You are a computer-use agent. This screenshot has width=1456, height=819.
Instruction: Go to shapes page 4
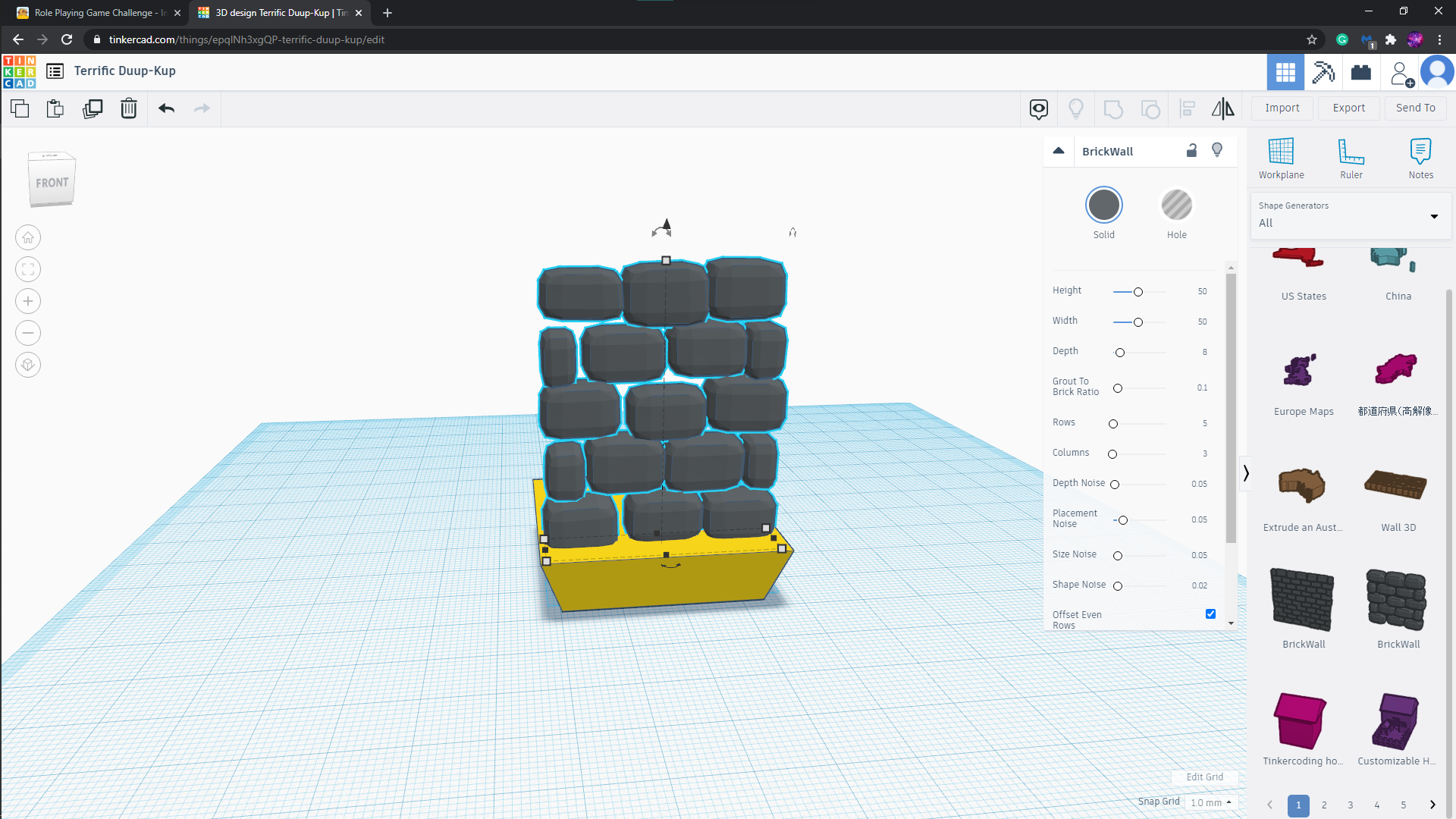coord(1377,805)
